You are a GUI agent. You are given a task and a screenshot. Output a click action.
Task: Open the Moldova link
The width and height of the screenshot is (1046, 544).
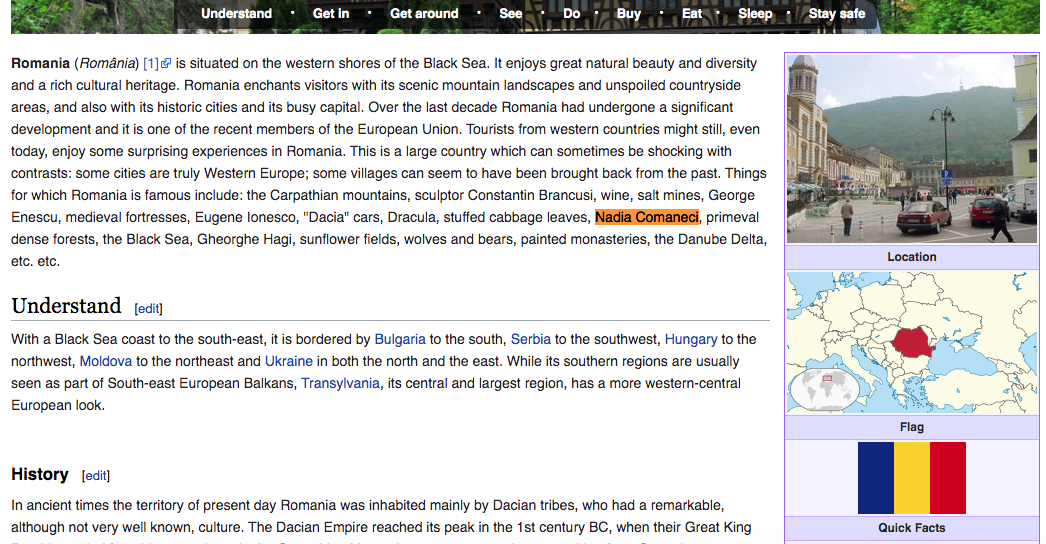tap(106, 362)
